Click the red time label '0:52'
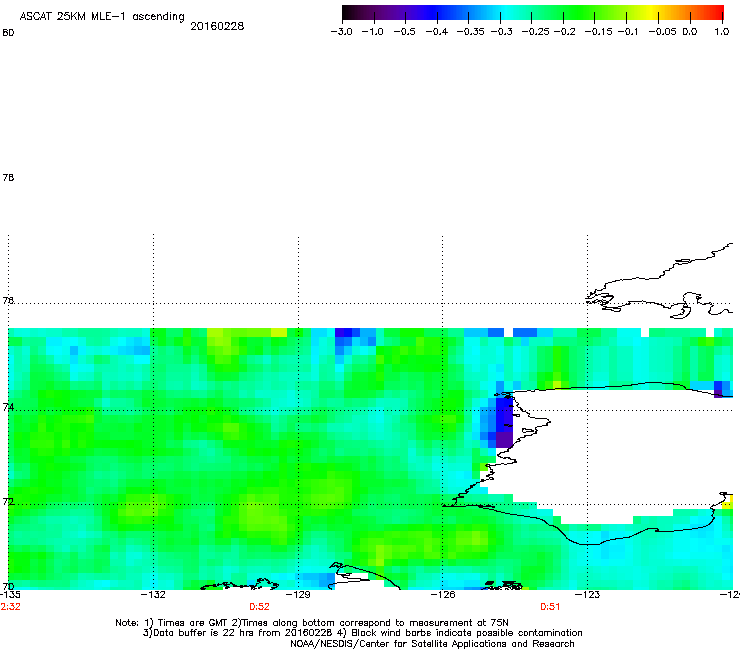Viewport: 740px width, 650px height. (259, 607)
